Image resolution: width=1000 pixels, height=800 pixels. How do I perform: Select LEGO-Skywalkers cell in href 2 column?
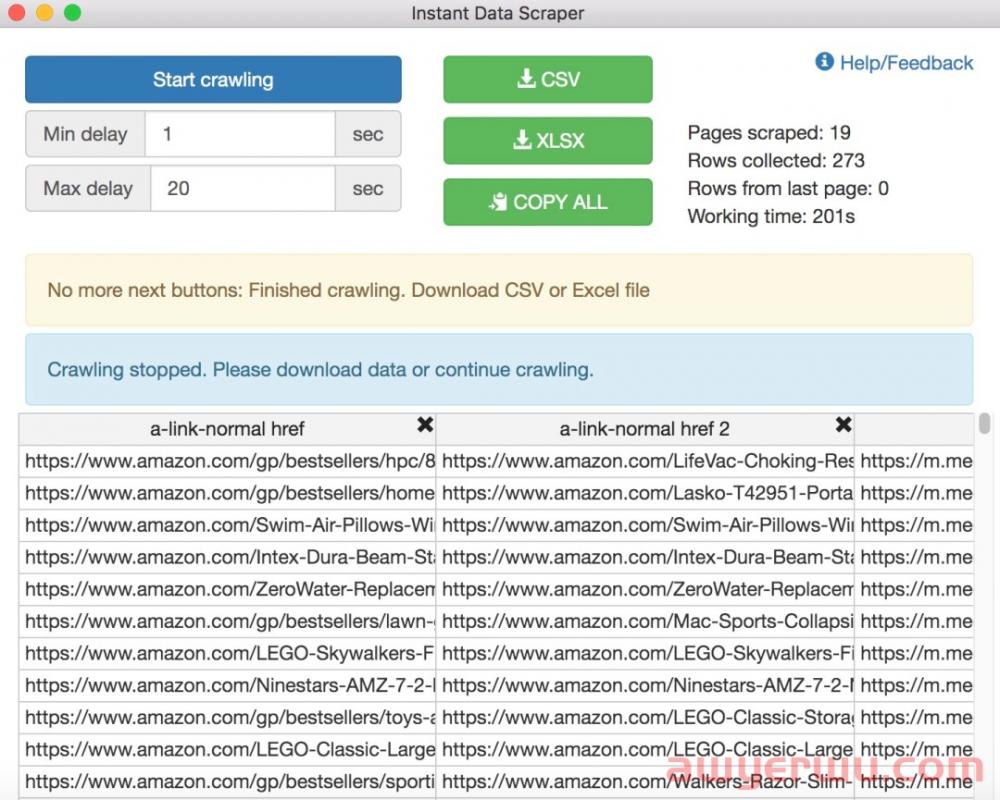tap(645, 653)
